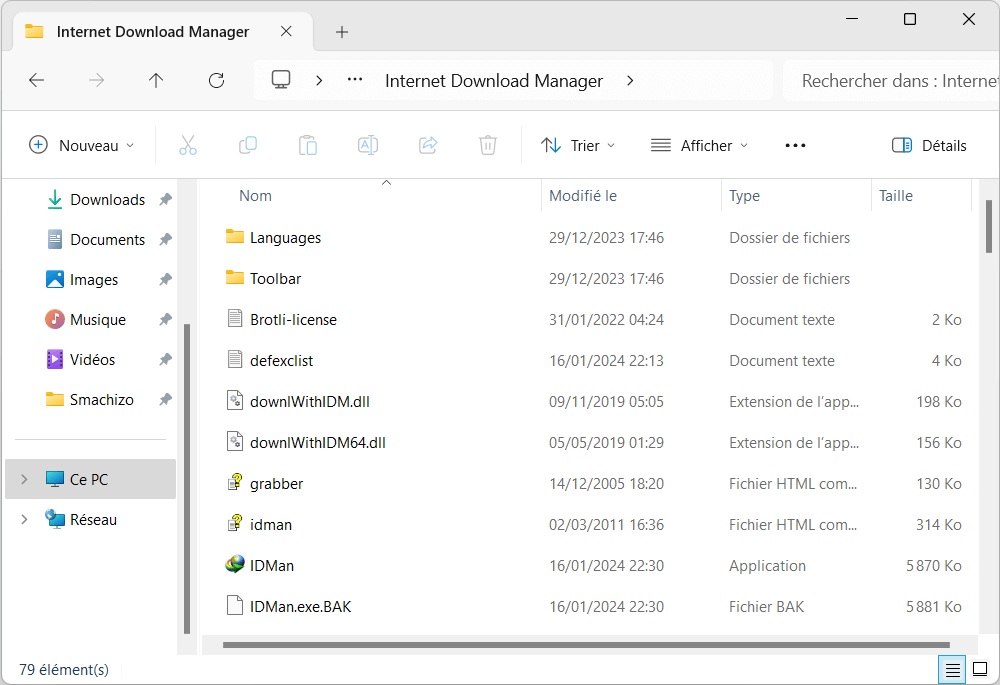Click the PC monitor icon in the address bar
1000x685 pixels.
tap(281, 80)
